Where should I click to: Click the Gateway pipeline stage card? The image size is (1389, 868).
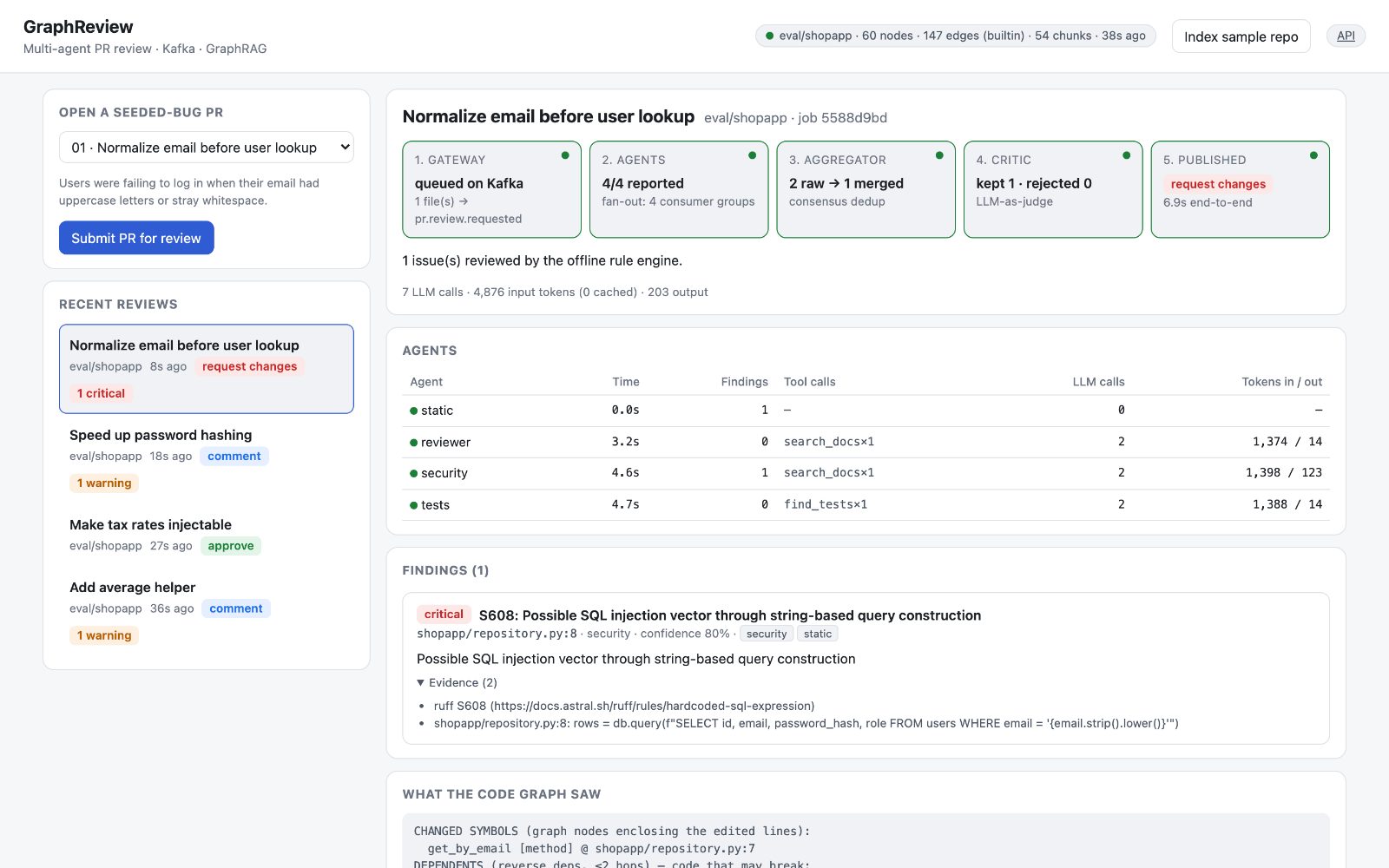(x=491, y=189)
